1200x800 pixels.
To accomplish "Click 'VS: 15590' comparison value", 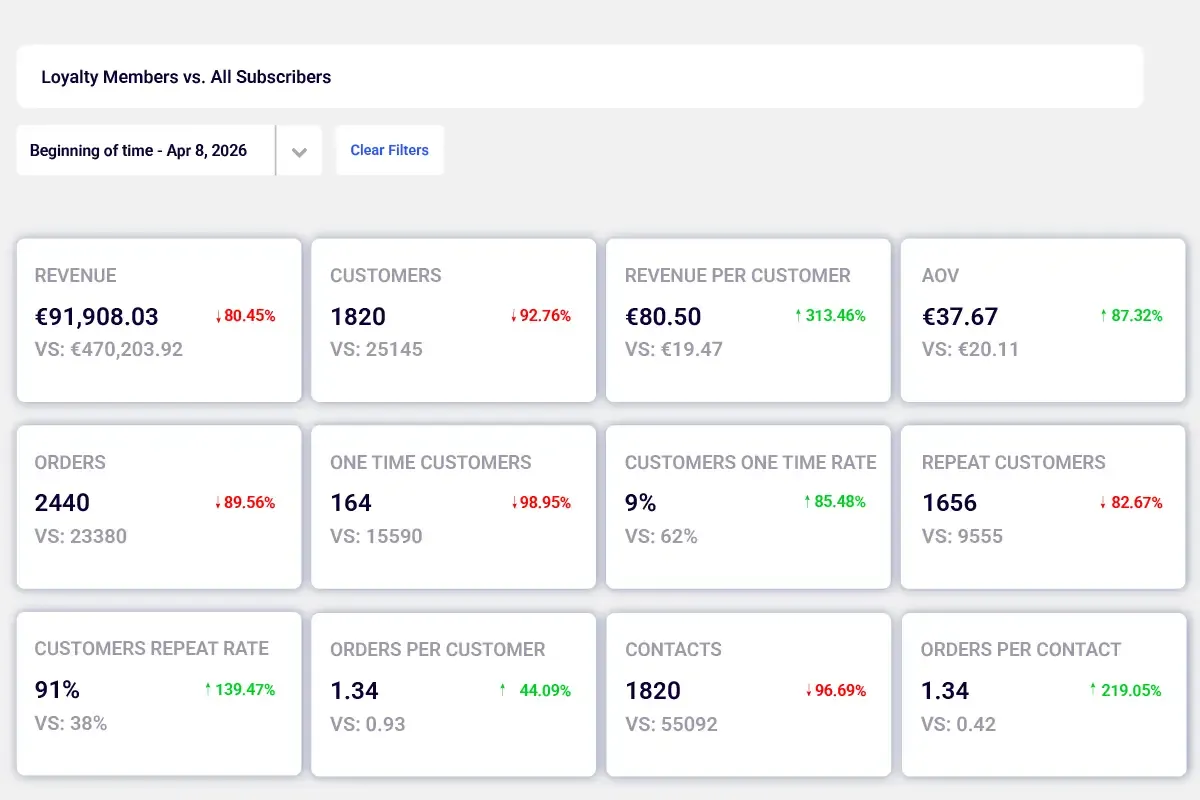I will (377, 537).
